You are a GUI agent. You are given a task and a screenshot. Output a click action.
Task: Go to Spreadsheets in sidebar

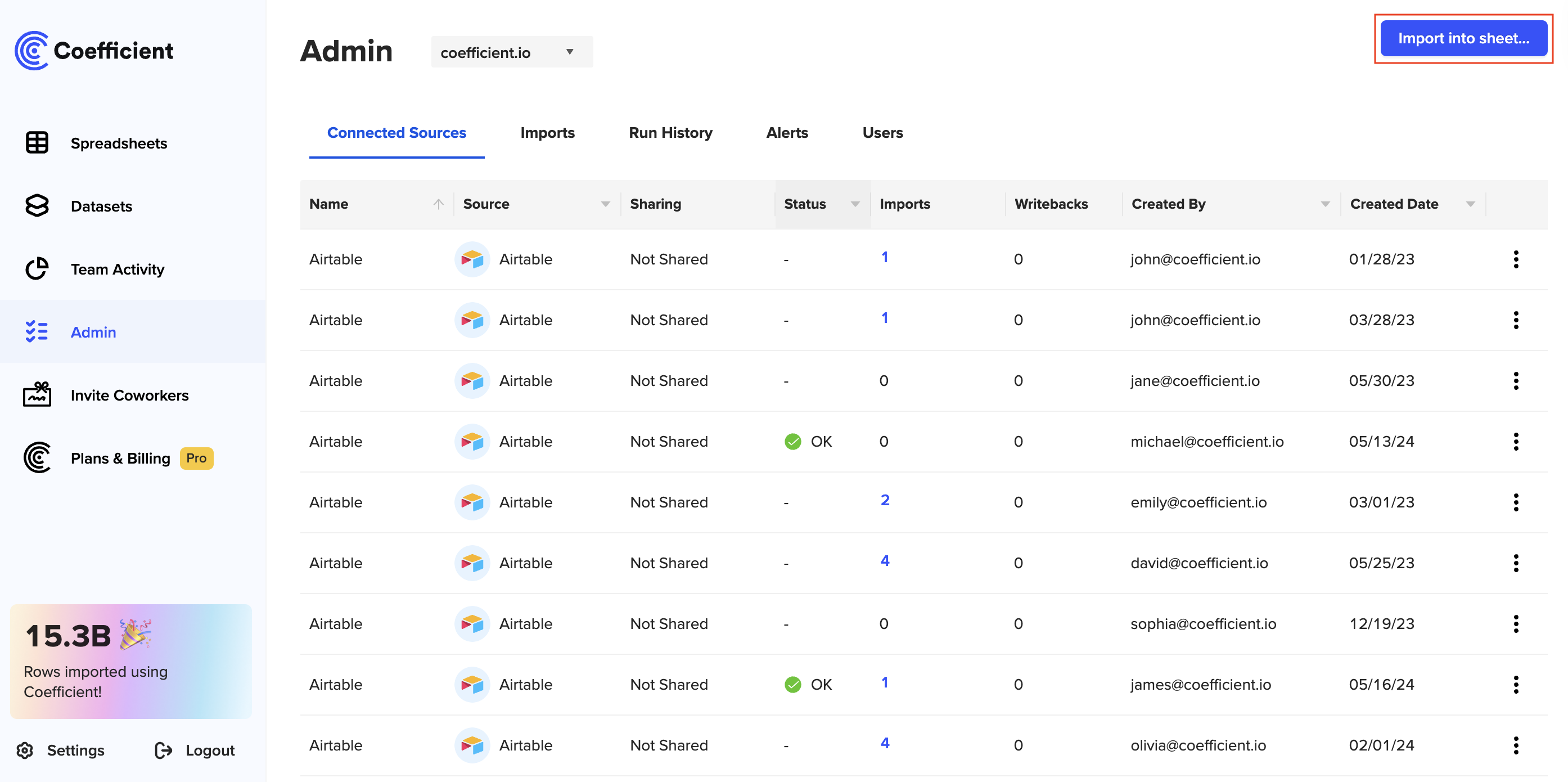[119, 143]
